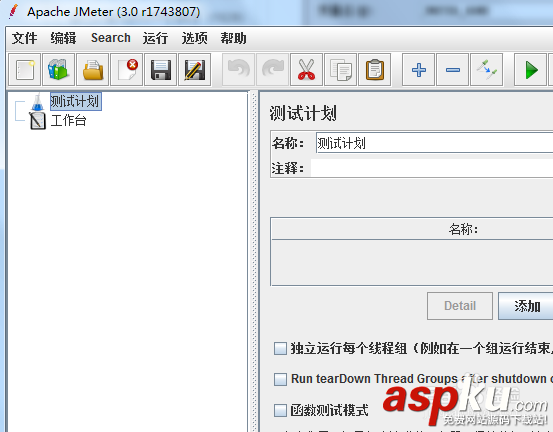Click the flask icon of 测试计划 node
Image resolution: width=553 pixels, height=432 pixels.
37,102
